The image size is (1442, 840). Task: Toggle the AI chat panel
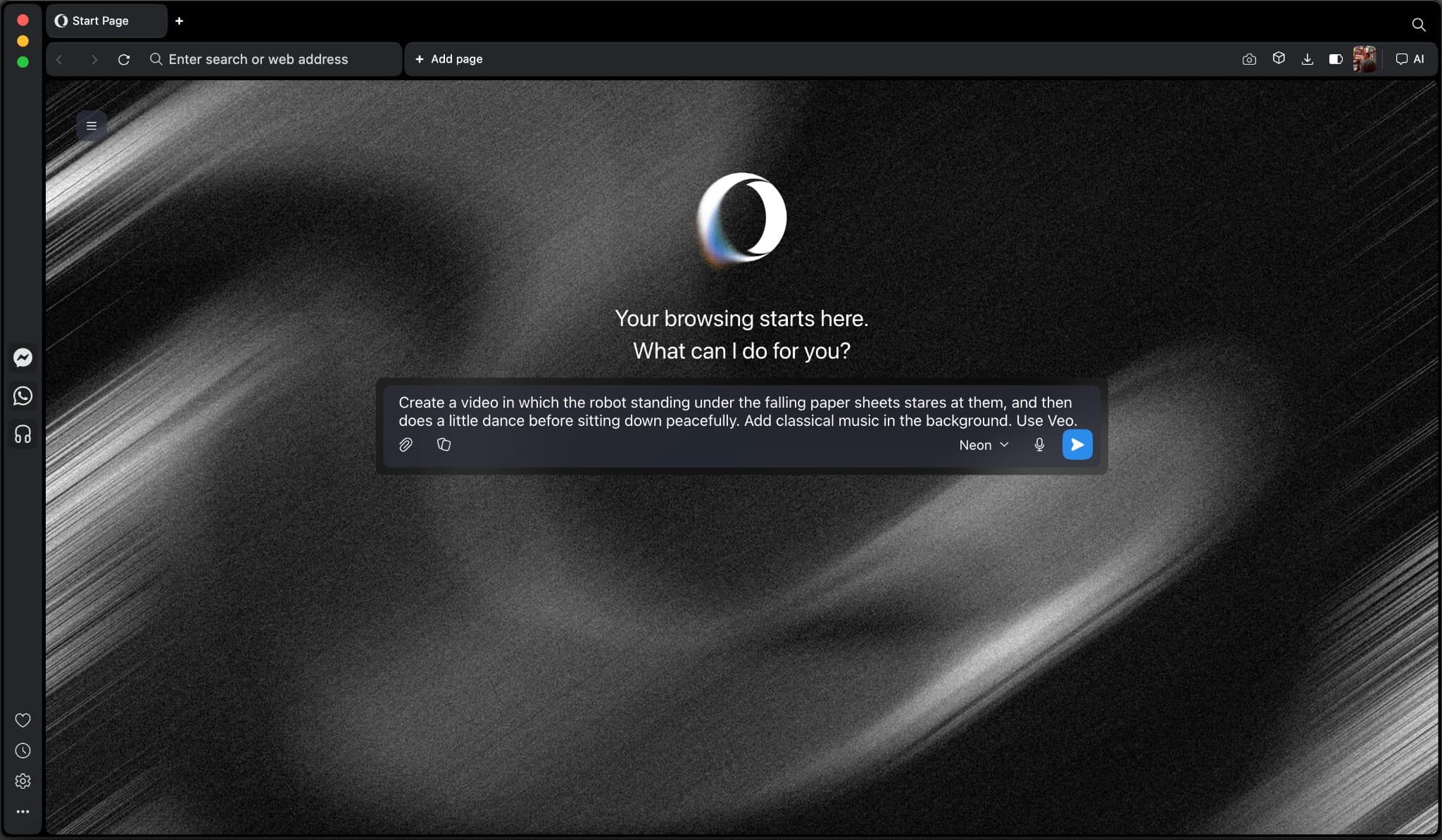(1410, 59)
